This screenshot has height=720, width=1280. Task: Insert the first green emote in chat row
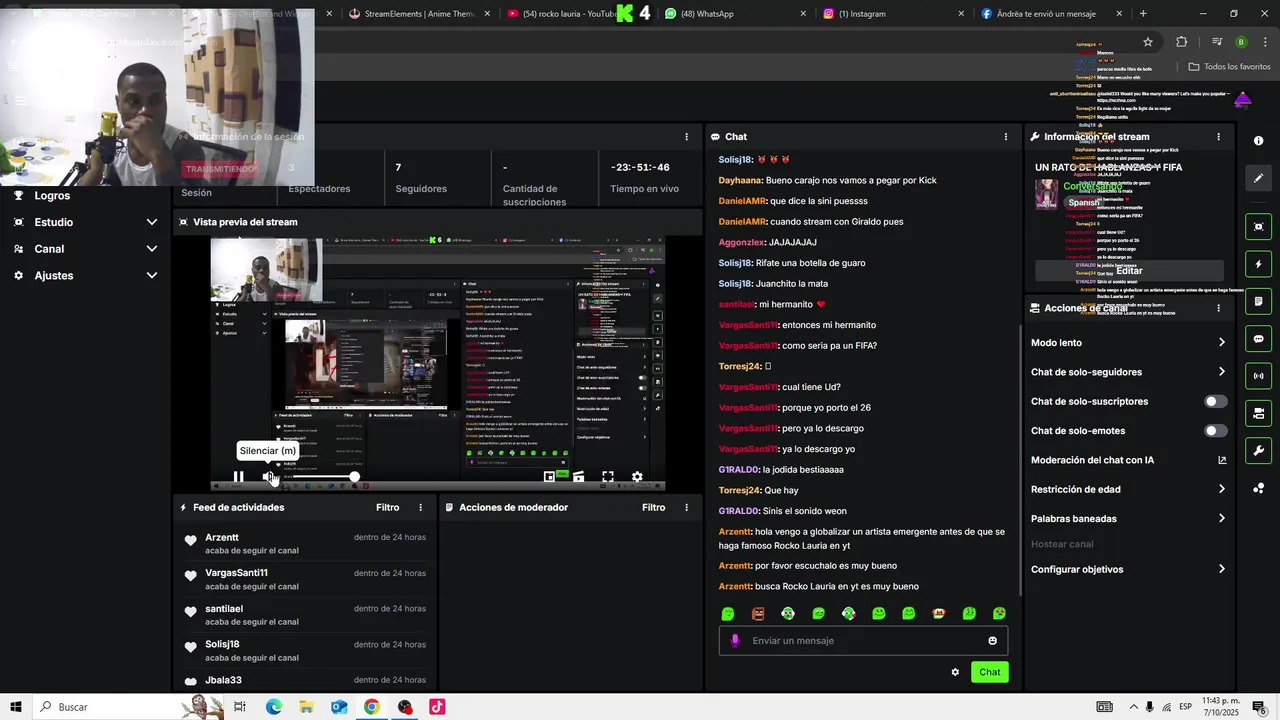click(728, 614)
